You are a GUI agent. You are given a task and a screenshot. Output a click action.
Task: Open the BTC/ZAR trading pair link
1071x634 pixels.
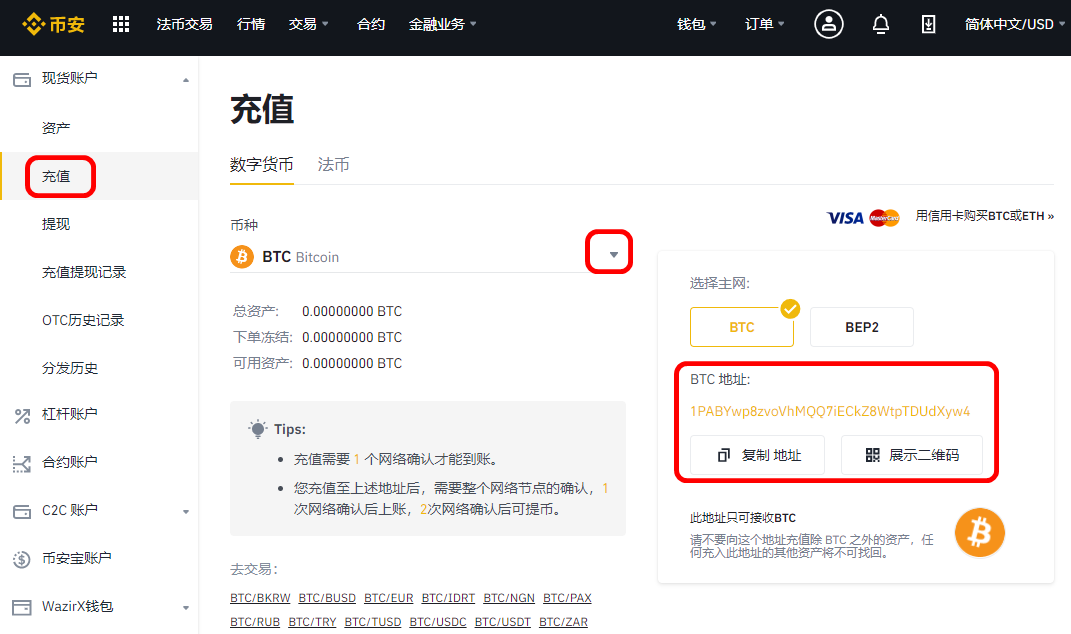coord(563,622)
